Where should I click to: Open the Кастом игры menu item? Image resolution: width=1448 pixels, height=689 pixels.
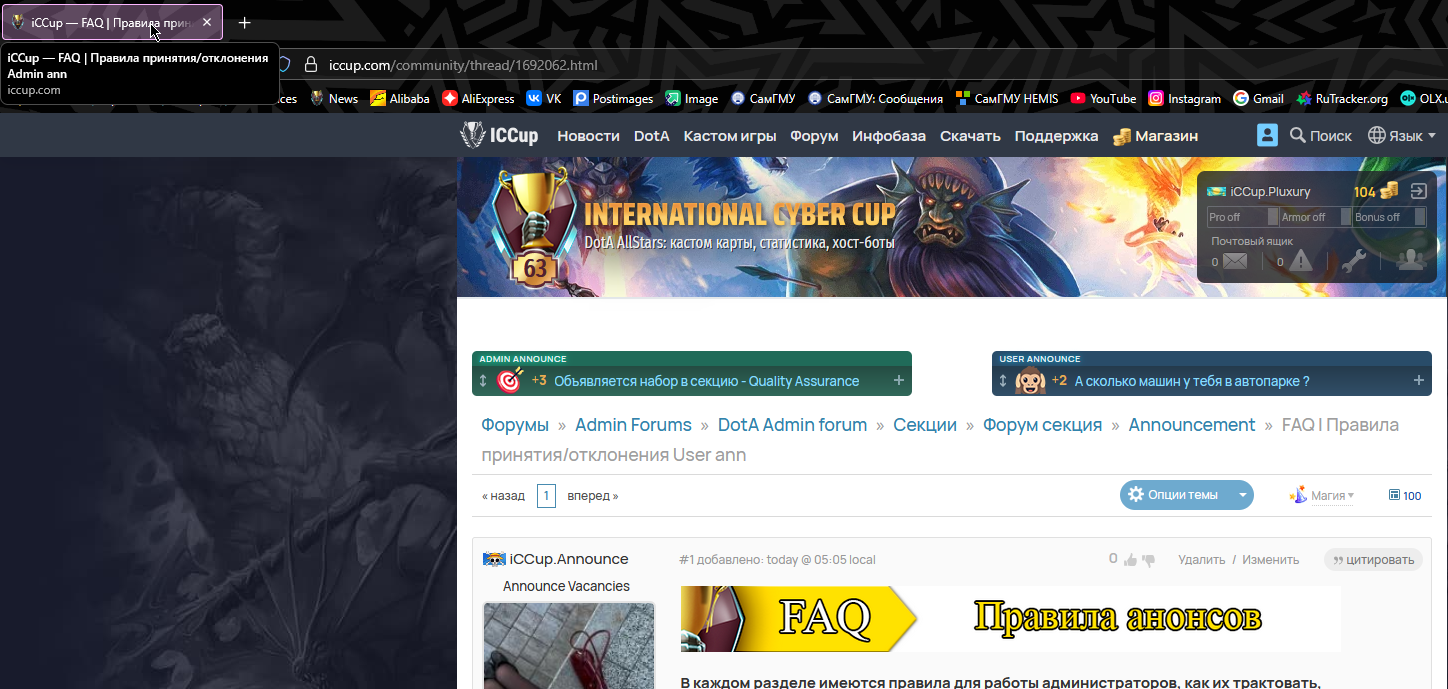point(730,136)
